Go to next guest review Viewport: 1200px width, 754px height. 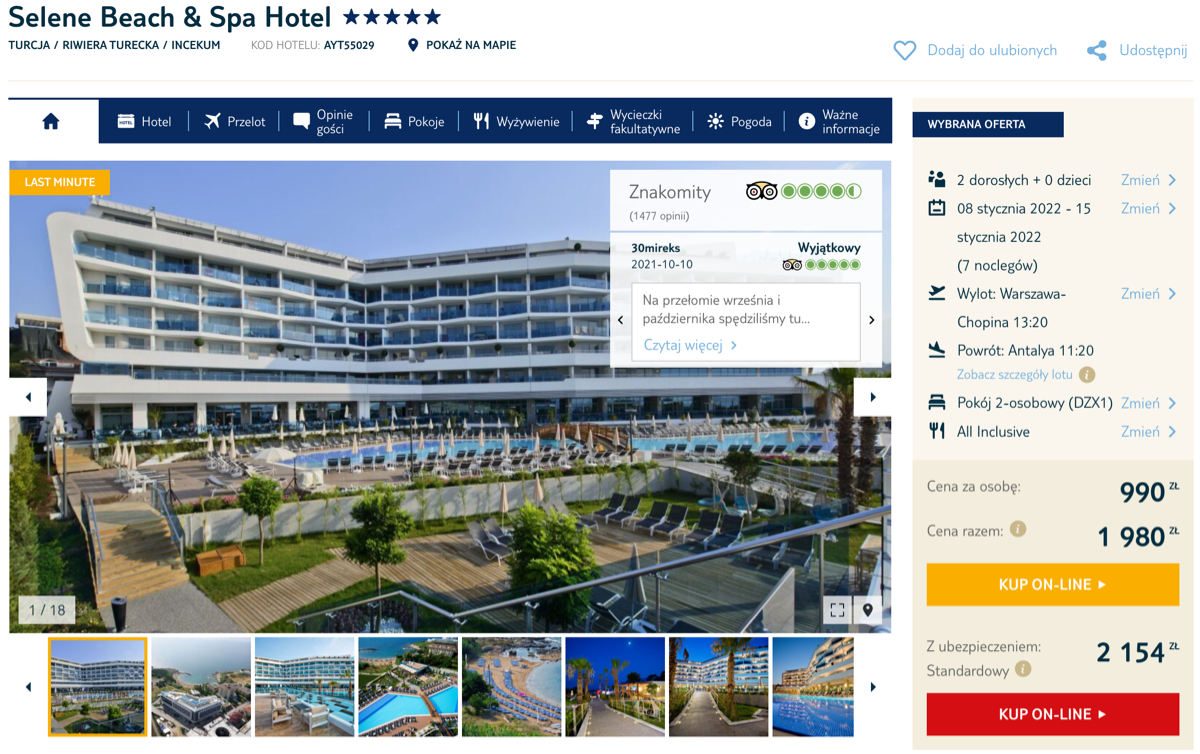871,320
